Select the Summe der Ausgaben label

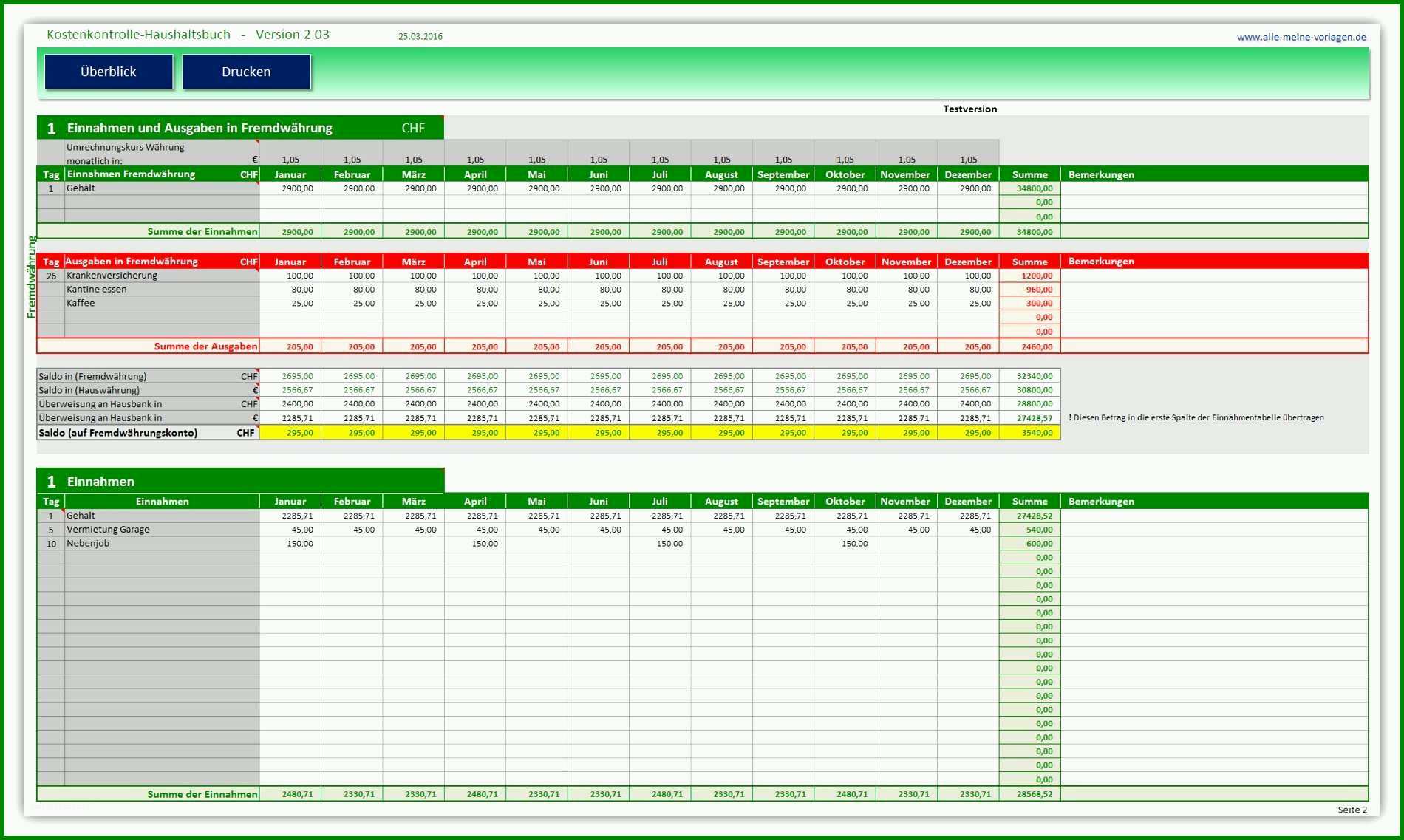tap(205, 346)
